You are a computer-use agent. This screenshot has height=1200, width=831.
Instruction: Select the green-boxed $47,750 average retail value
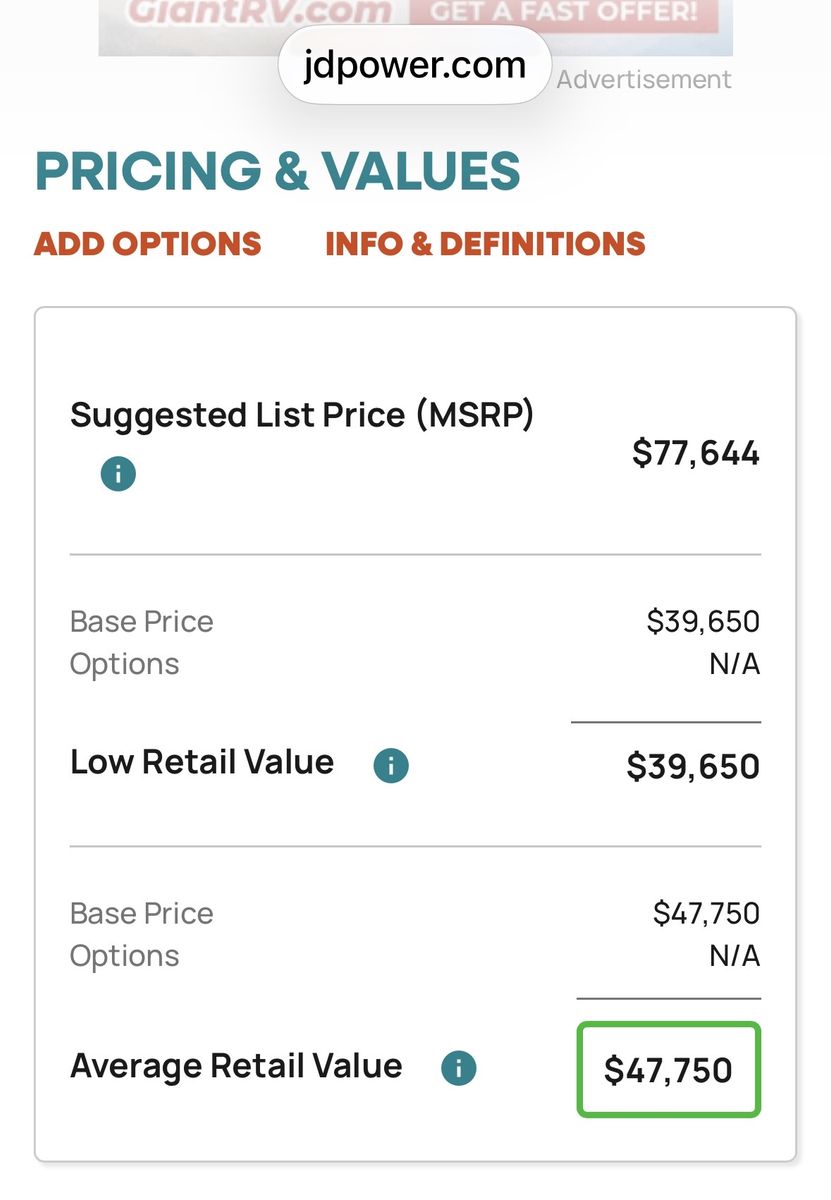(668, 1070)
